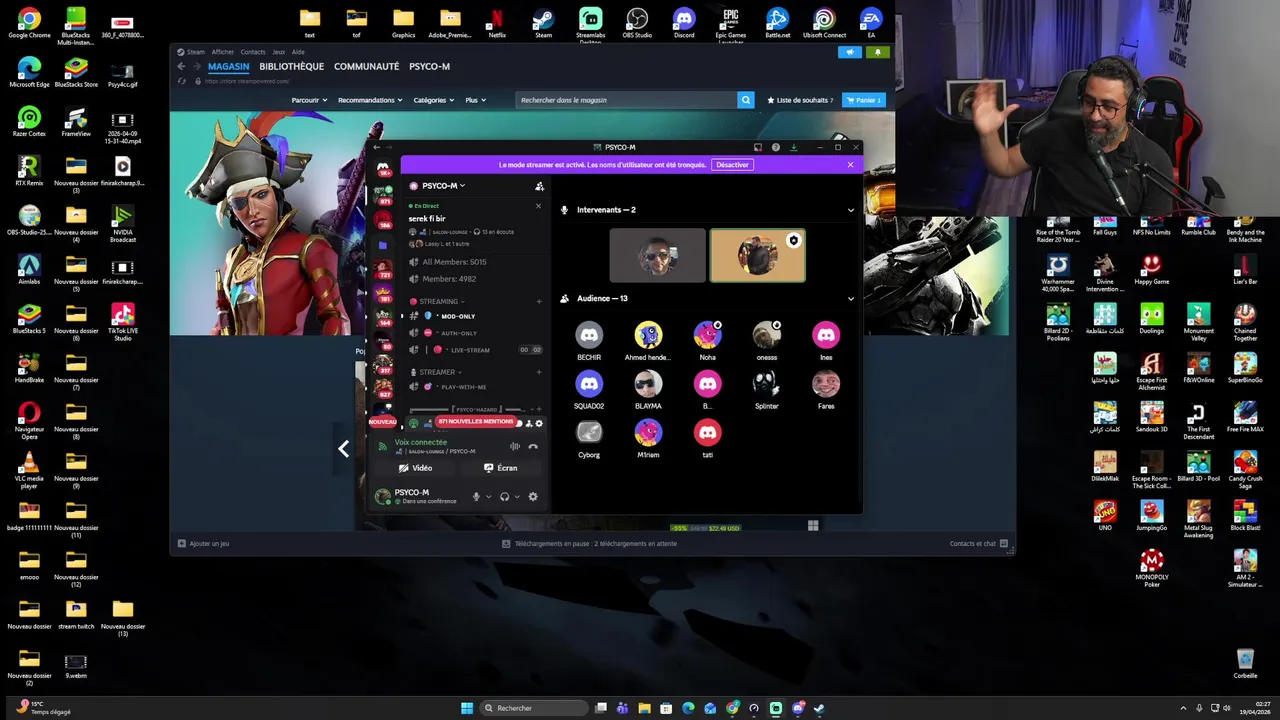Add a channel to STREAMER category
Viewport: 1280px width, 720px height.
pyautogui.click(x=539, y=372)
